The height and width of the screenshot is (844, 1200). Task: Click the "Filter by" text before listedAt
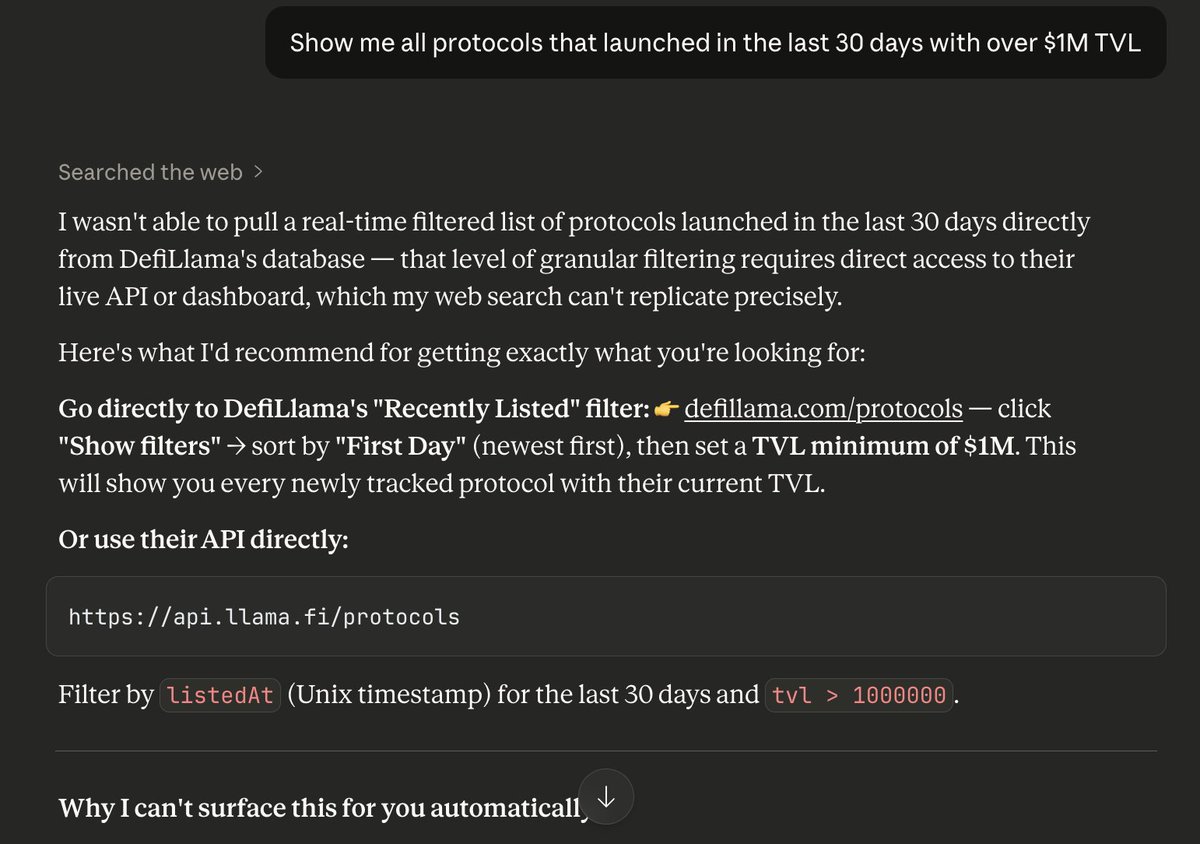coord(105,695)
